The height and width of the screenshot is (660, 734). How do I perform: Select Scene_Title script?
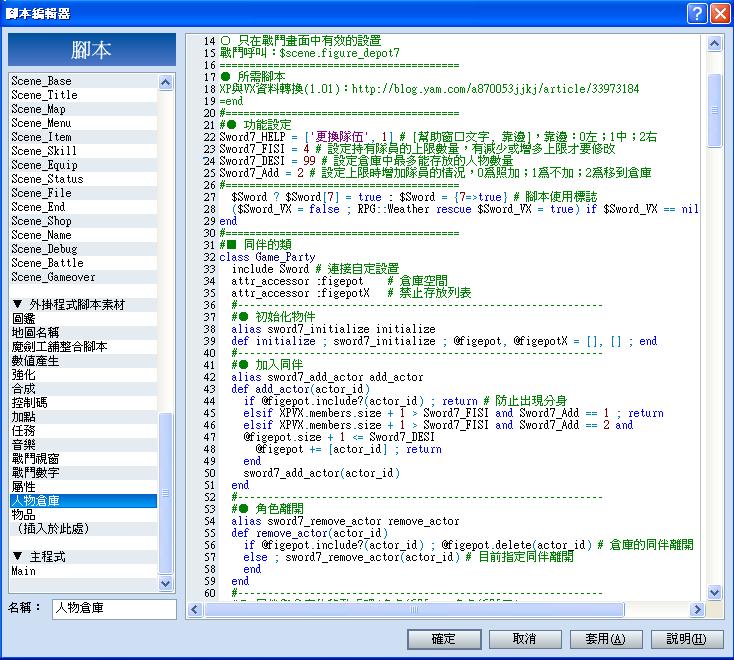[x=83, y=95]
